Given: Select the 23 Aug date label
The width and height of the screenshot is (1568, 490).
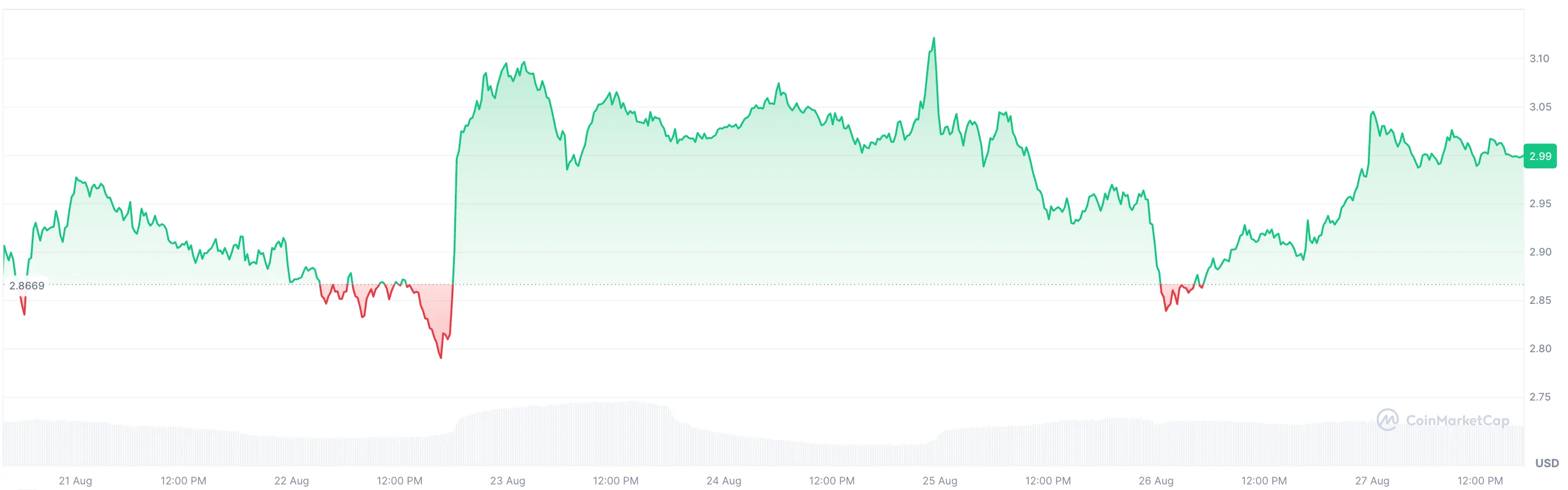Looking at the screenshot, I should (x=508, y=481).
